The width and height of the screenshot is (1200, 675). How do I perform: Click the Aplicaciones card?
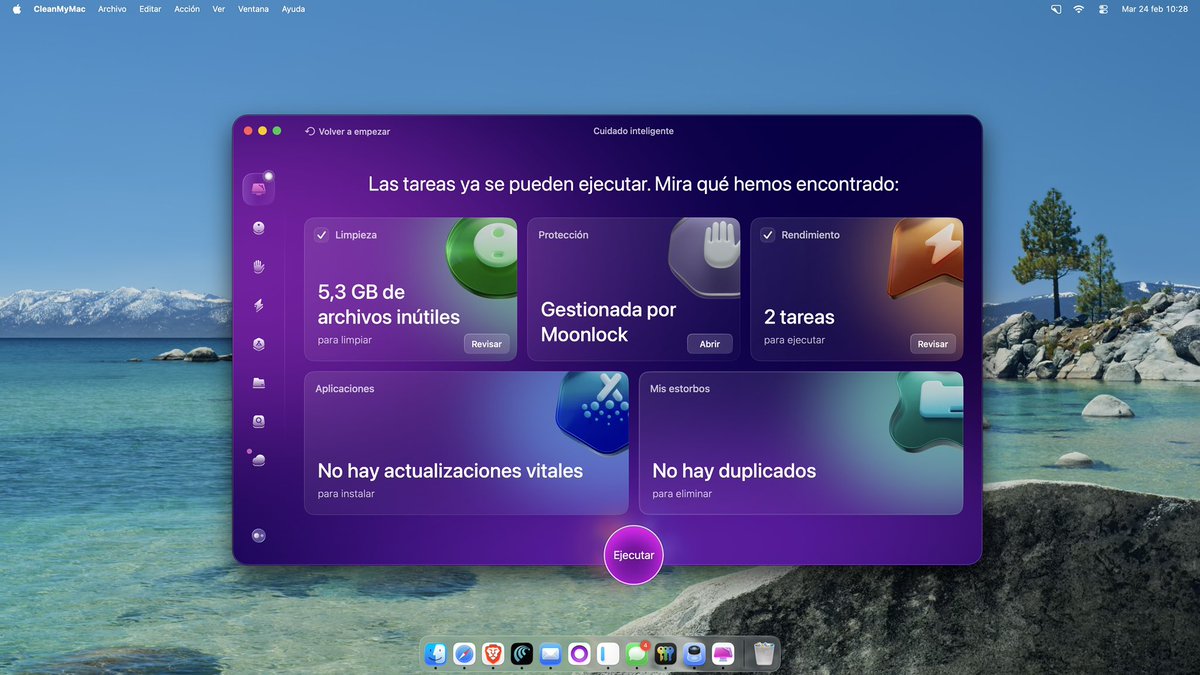466,443
